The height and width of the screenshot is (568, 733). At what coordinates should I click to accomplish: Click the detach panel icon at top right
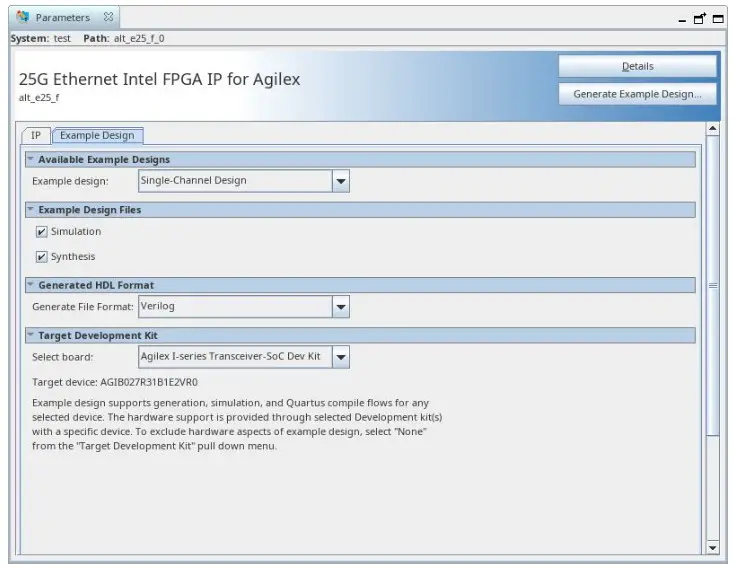click(x=699, y=19)
